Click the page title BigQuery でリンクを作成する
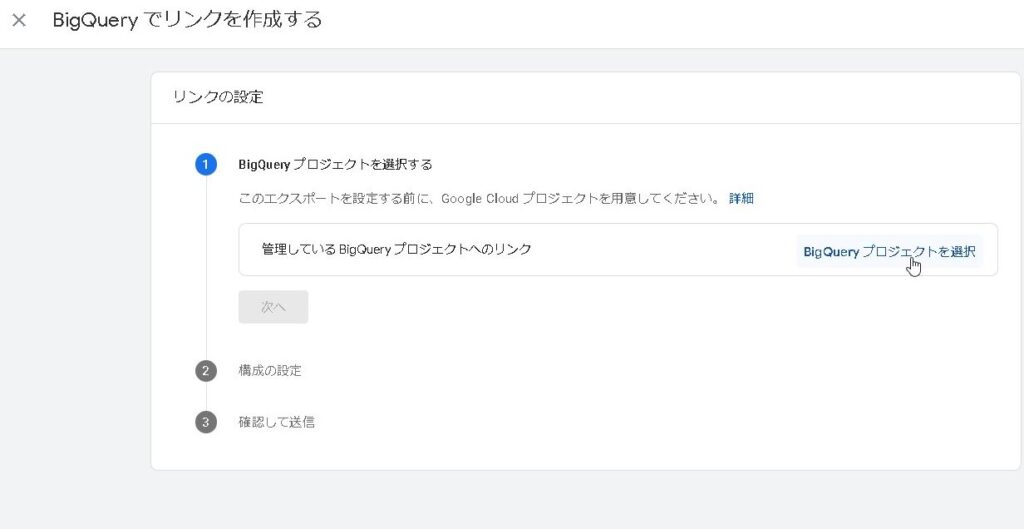This screenshot has height=529, width=1024. [x=187, y=20]
